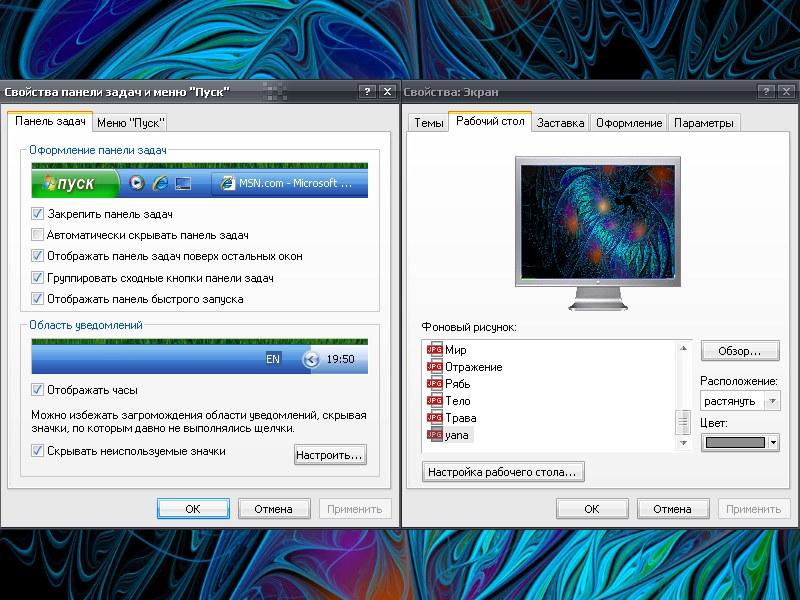The image size is (800, 600).
Task: Click the Обзор... button
Action: [x=740, y=351]
